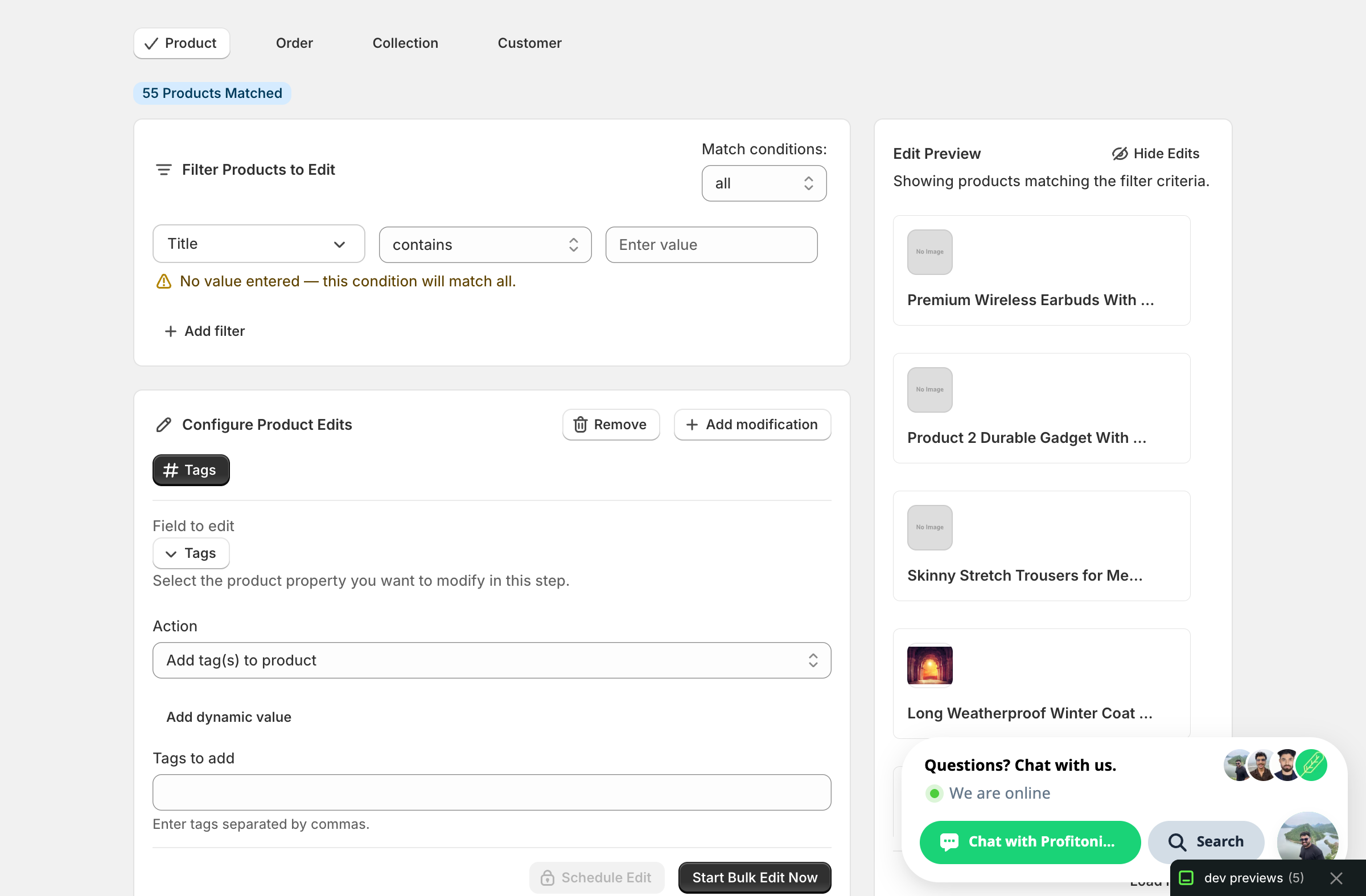
Task: Click Start Bulk Edit Now button
Action: (x=755, y=878)
